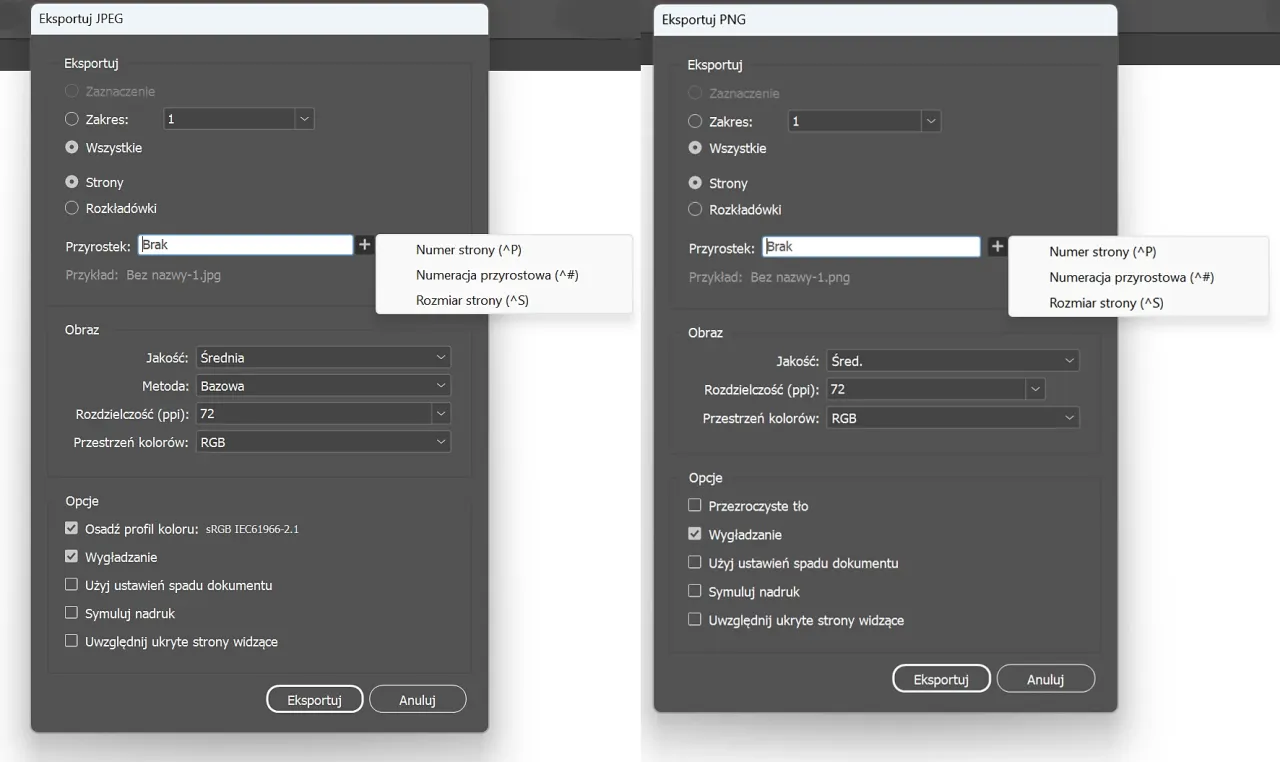Toggle Wygładzanie in the PNG export dialog
Screen dimensions: 1280x762
click(695, 535)
